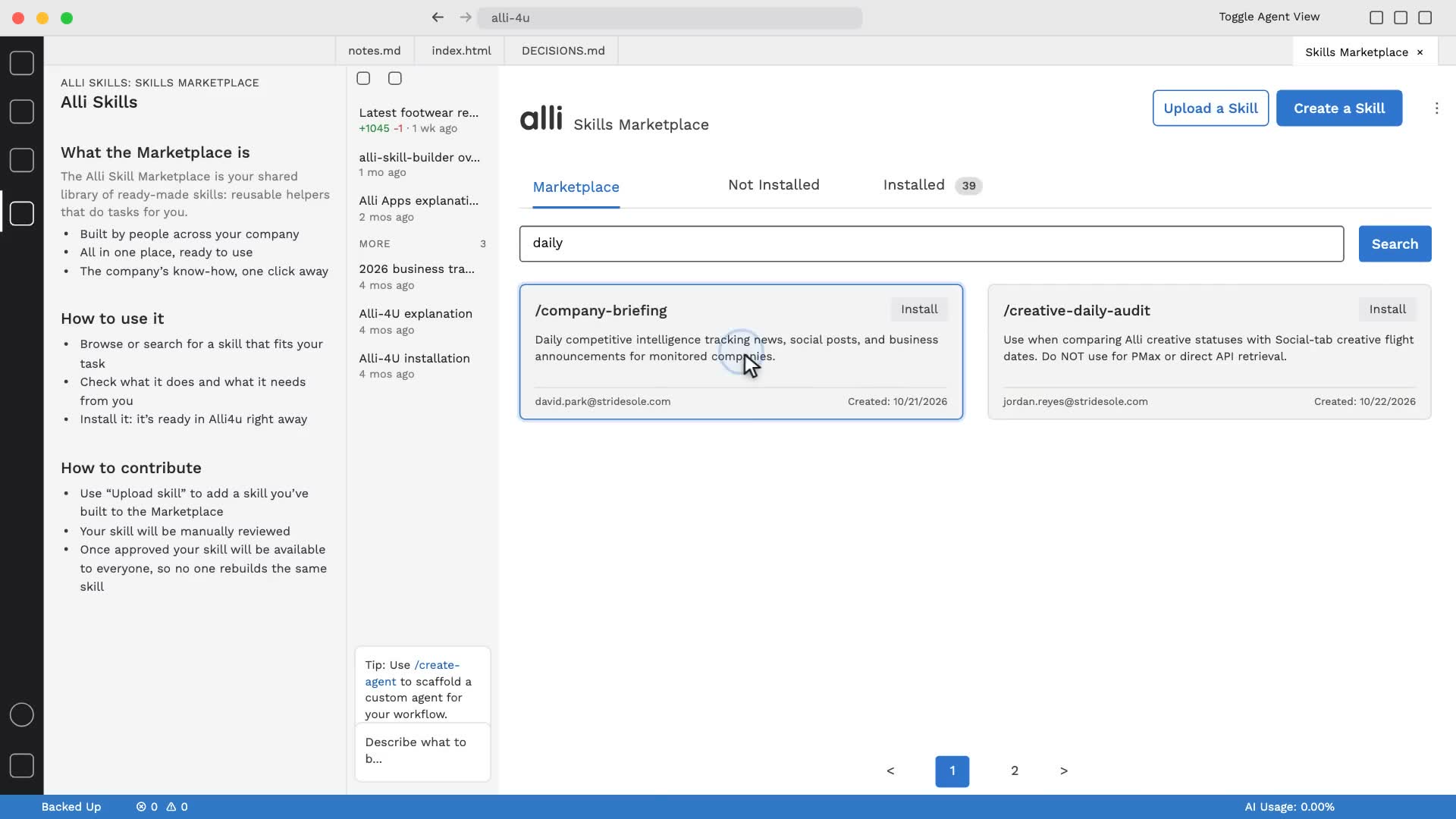1456x819 pixels.
Task: Install the /company-briefing skill
Action: [x=919, y=309]
